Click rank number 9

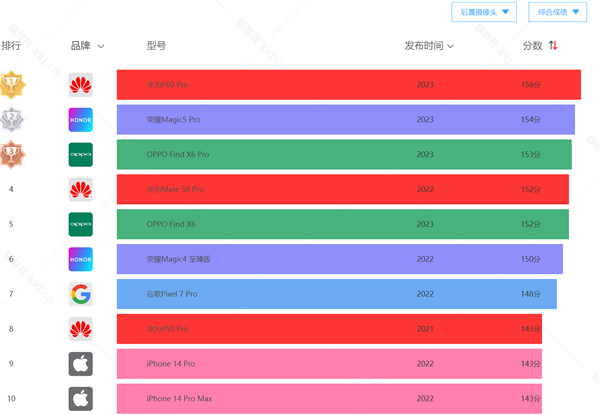point(11,364)
